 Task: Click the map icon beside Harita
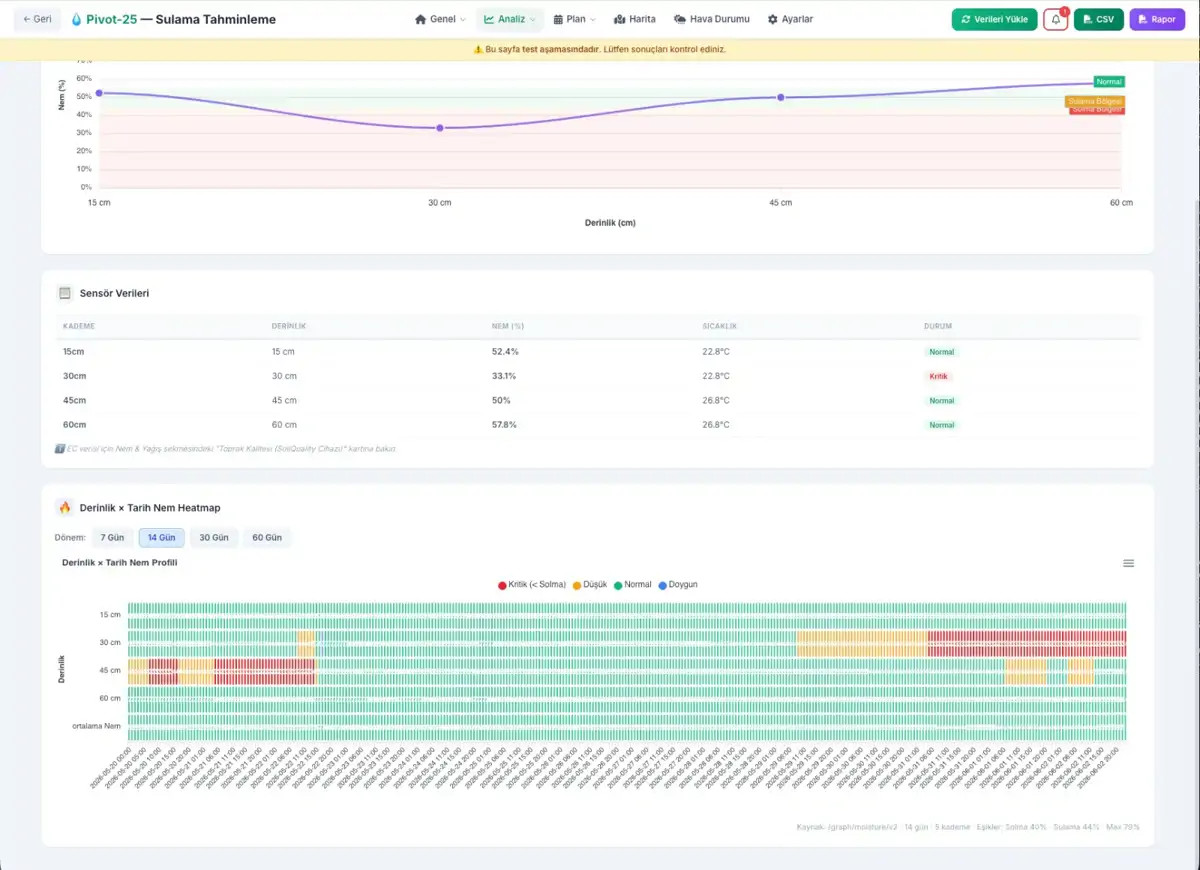tap(619, 19)
